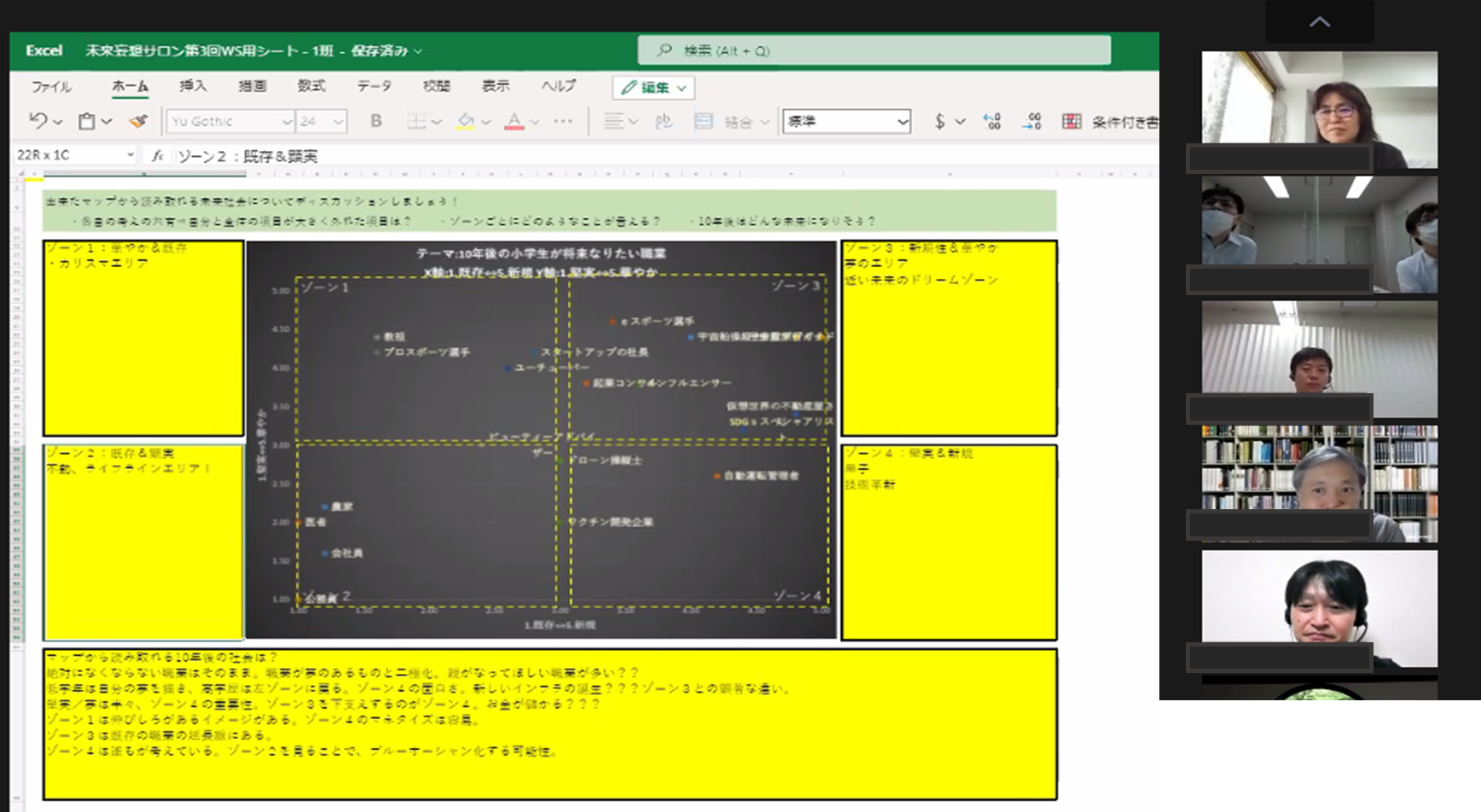Click the Currency format icon
This screenshot has width=1481, height=812.
point(939,121)
